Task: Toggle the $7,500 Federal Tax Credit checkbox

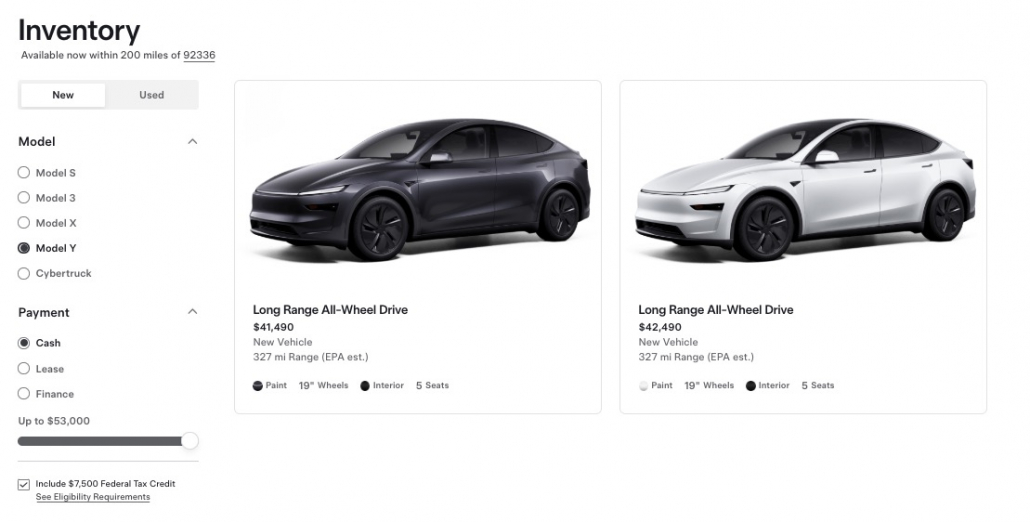Action: (x=24, y=484)
